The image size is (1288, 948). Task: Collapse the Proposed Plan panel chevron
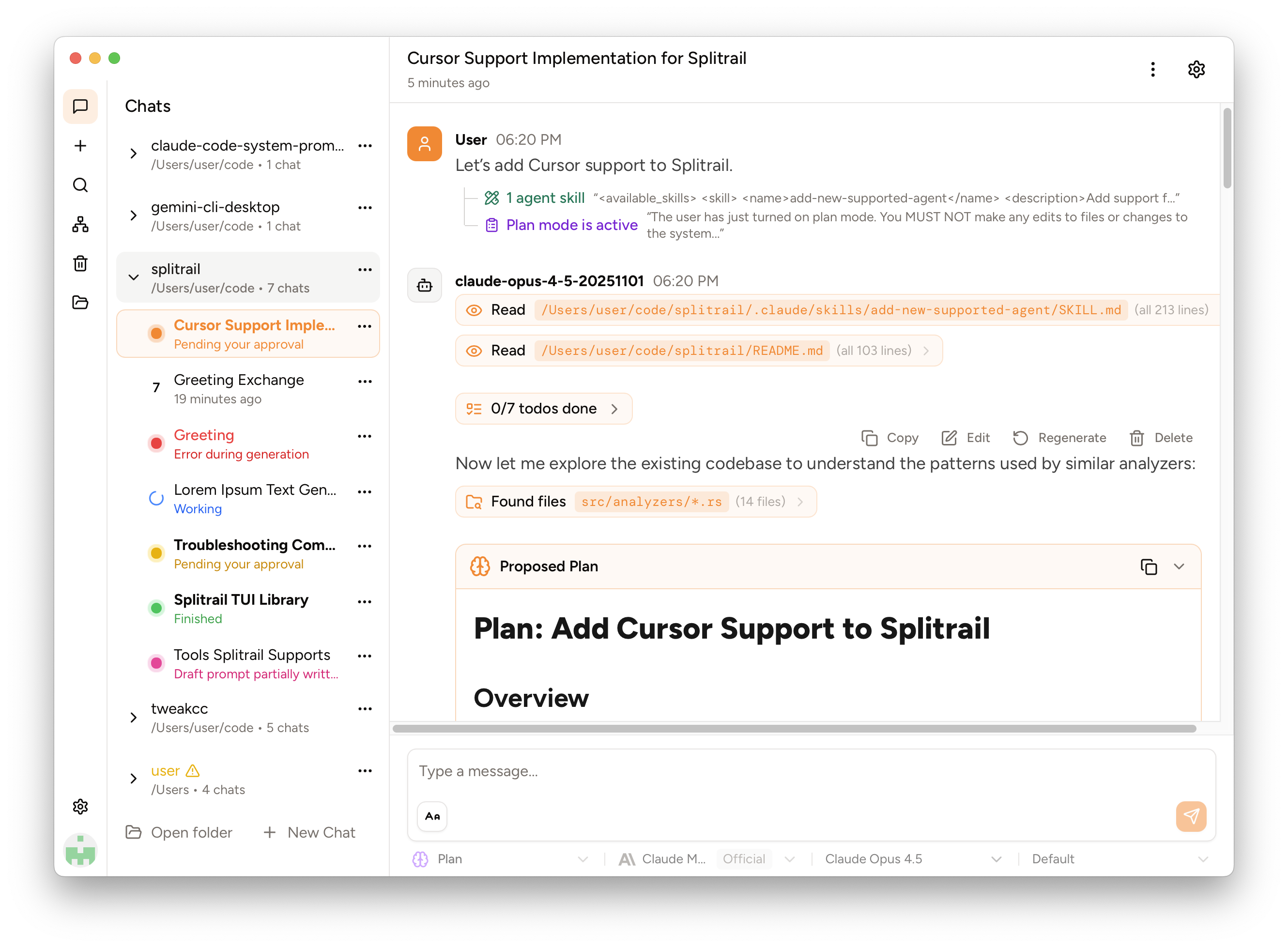tap(1179, 566)
